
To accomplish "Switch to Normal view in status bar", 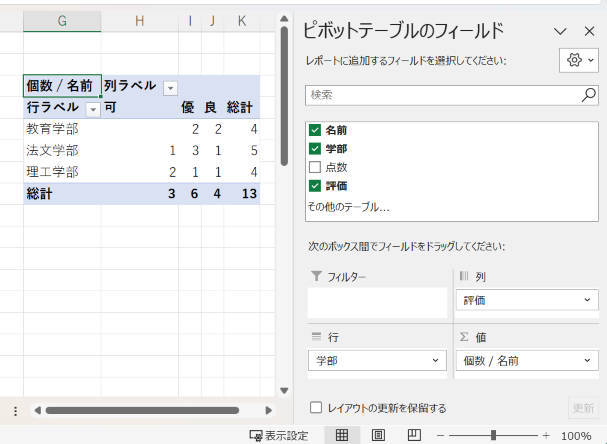I will point(341,435).
